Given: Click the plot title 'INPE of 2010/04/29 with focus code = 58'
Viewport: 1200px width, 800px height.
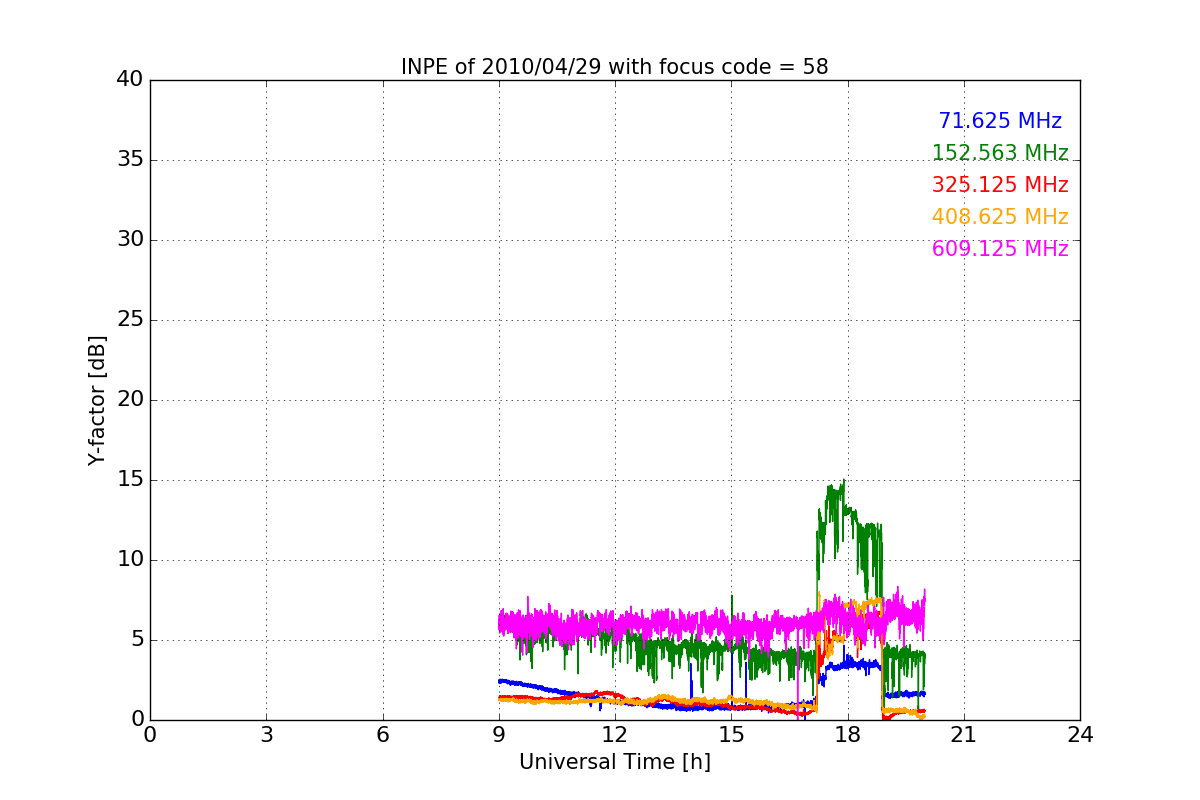Looking at the screenshot, I should [614, 67].
